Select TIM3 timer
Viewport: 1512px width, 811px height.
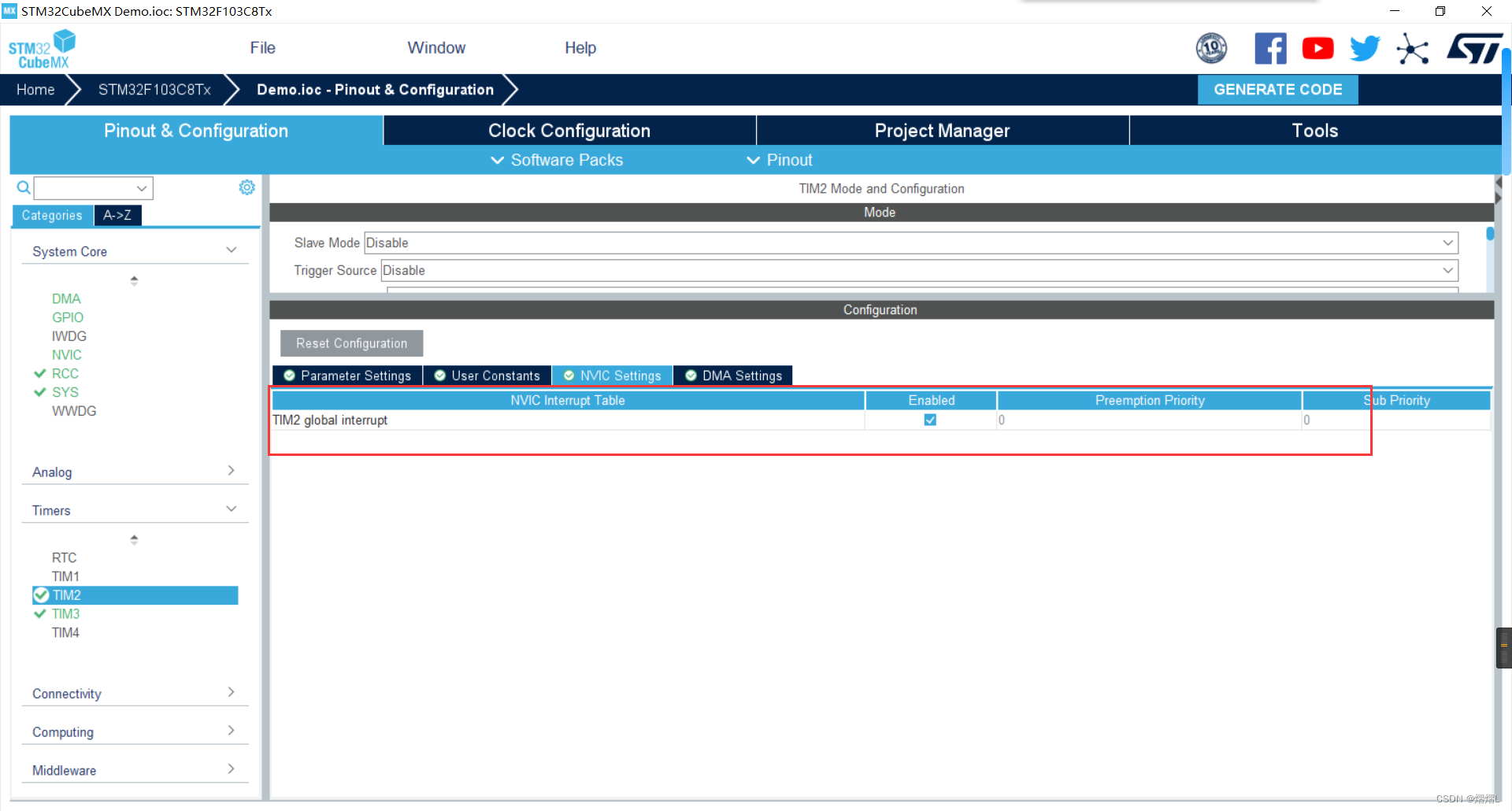coord(65,614)
